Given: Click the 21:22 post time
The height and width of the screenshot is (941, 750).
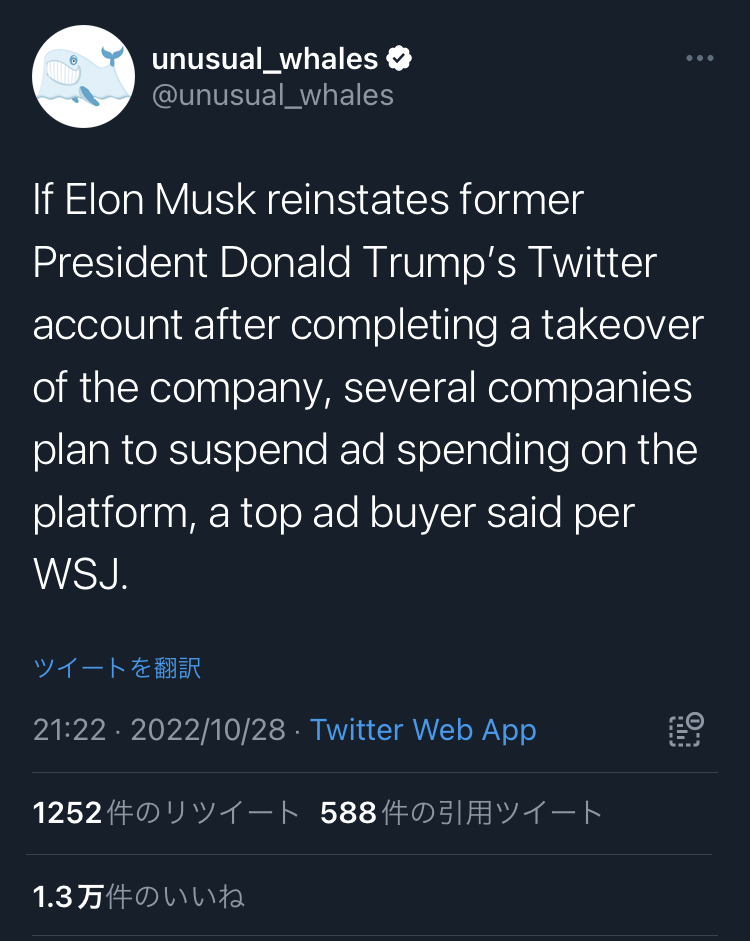Looking at the screenshot, I should [69, 729].
